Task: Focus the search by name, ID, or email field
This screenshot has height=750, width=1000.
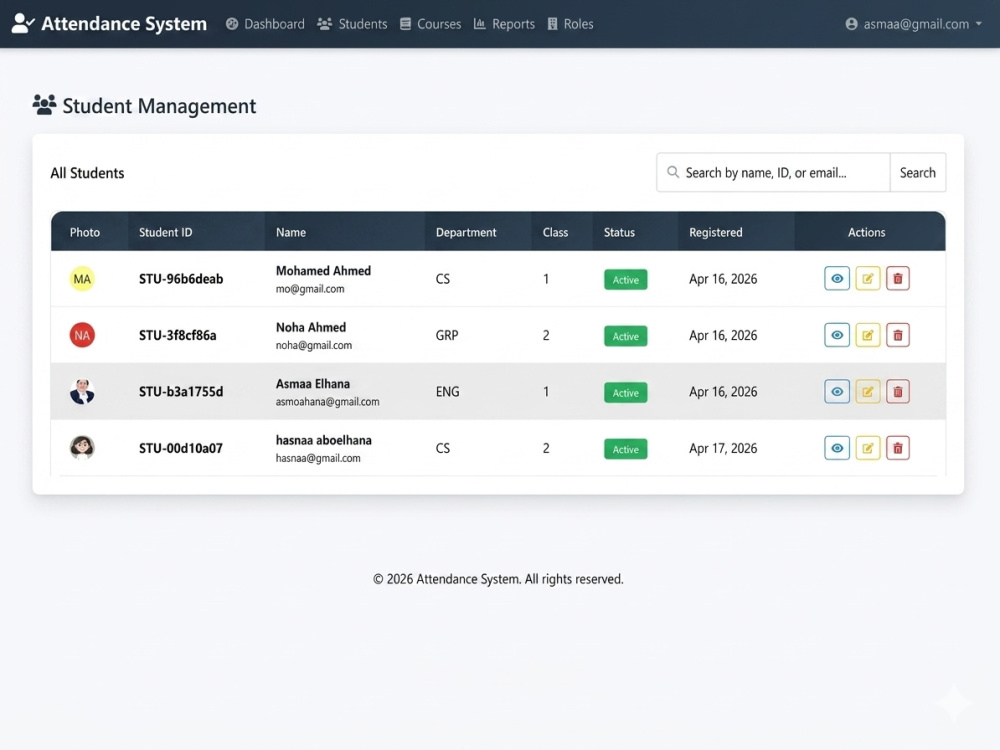Action: pyautogui.click(x=773, y=172)
